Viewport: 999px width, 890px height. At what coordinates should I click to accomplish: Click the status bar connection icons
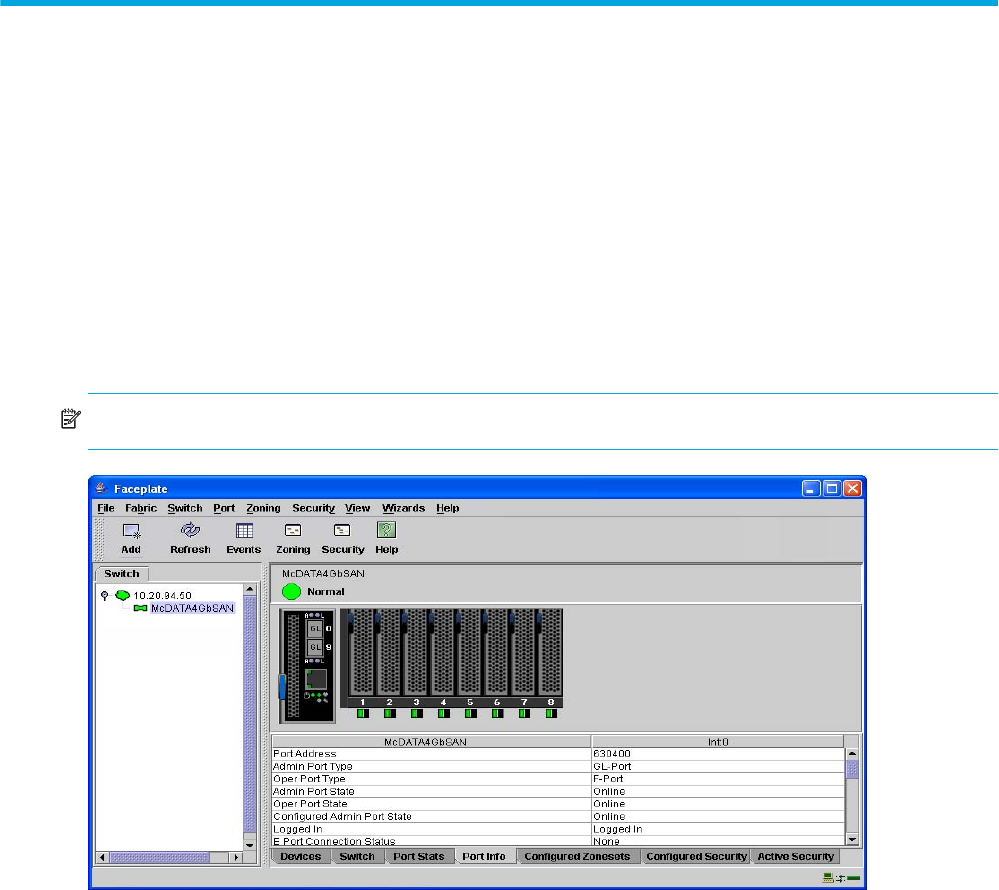pyautogui.click(x=841, y=878)
